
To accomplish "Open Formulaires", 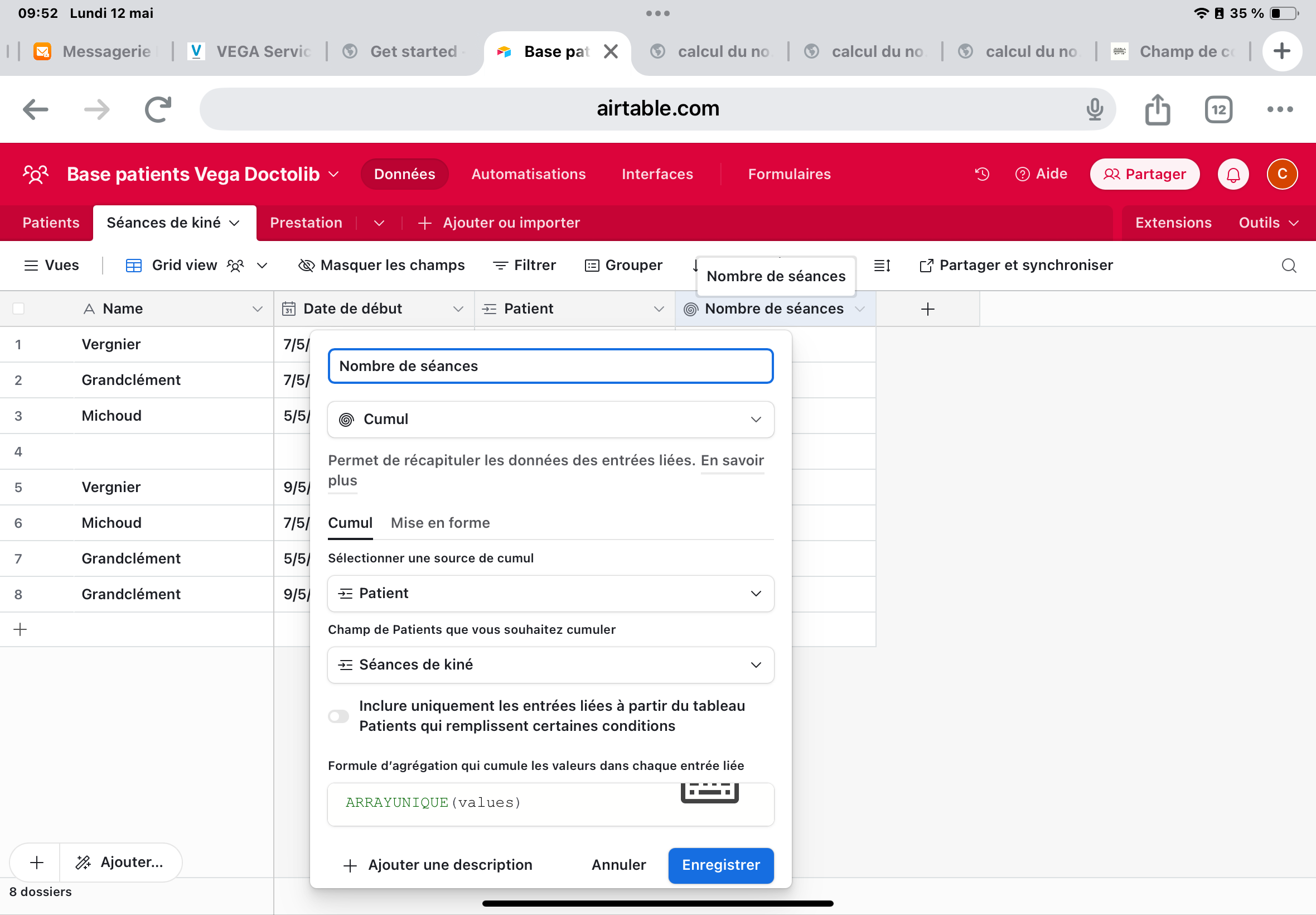I will coord(789,174).
